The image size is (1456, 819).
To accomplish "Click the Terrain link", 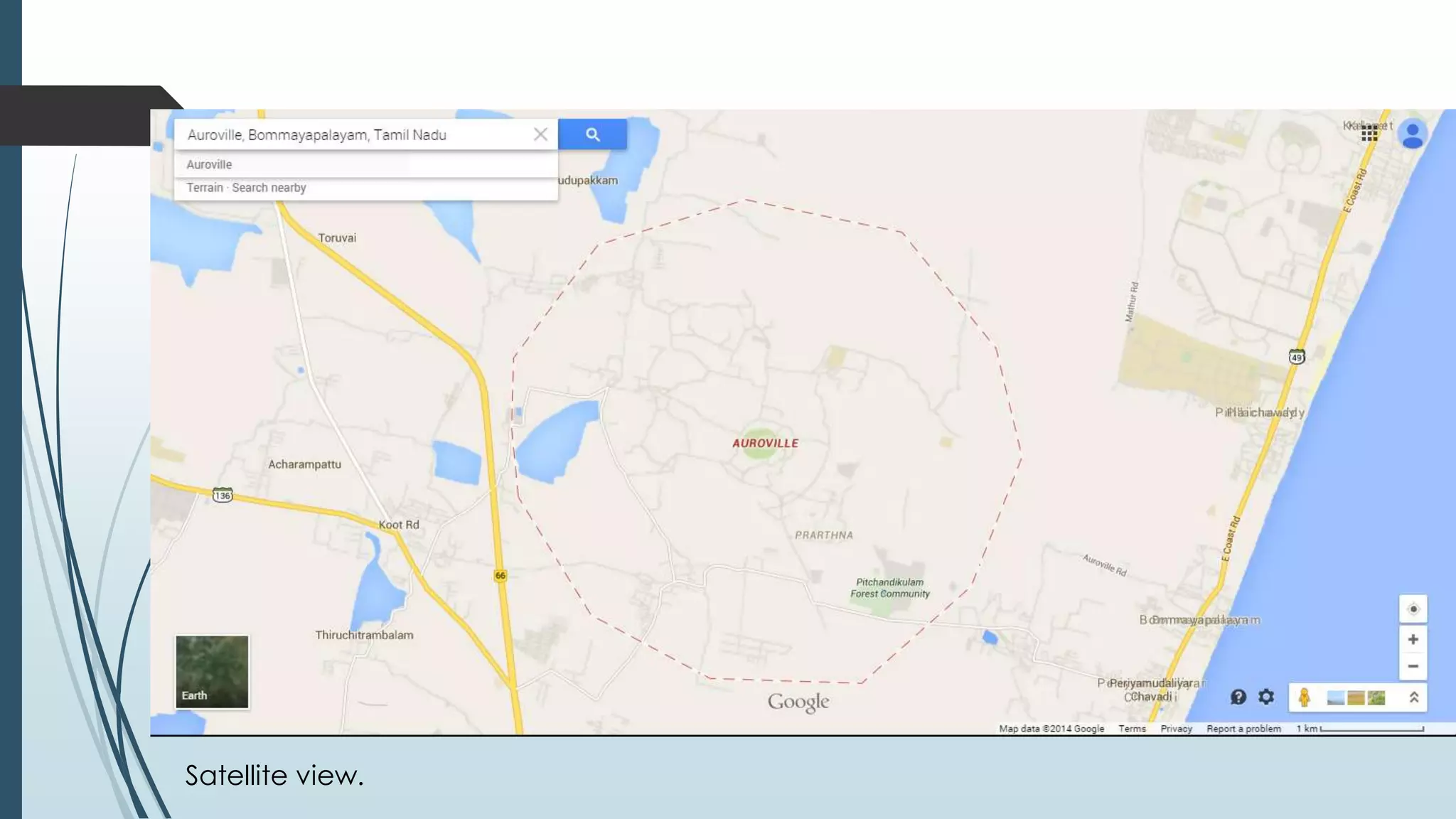I will click(205, 188).
